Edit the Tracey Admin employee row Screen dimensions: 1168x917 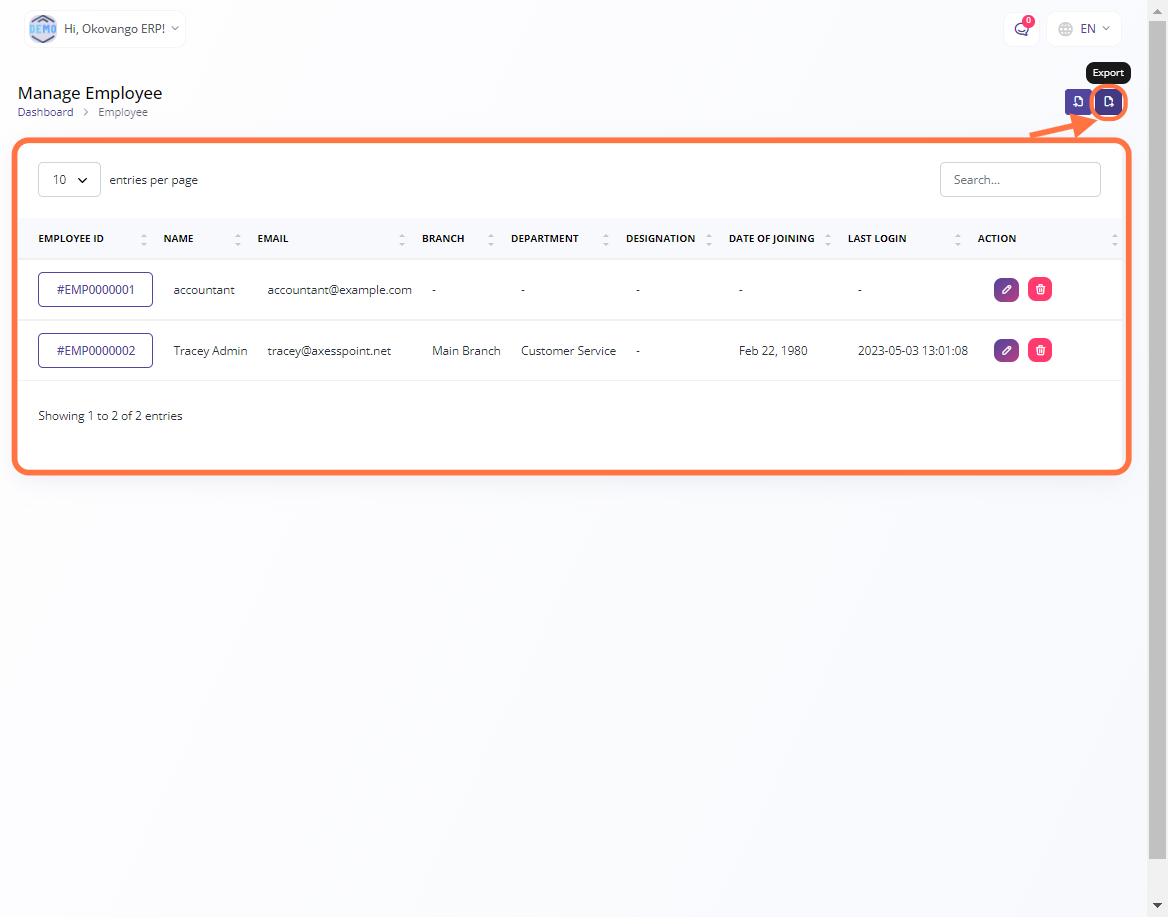(x=1006, y=350)
